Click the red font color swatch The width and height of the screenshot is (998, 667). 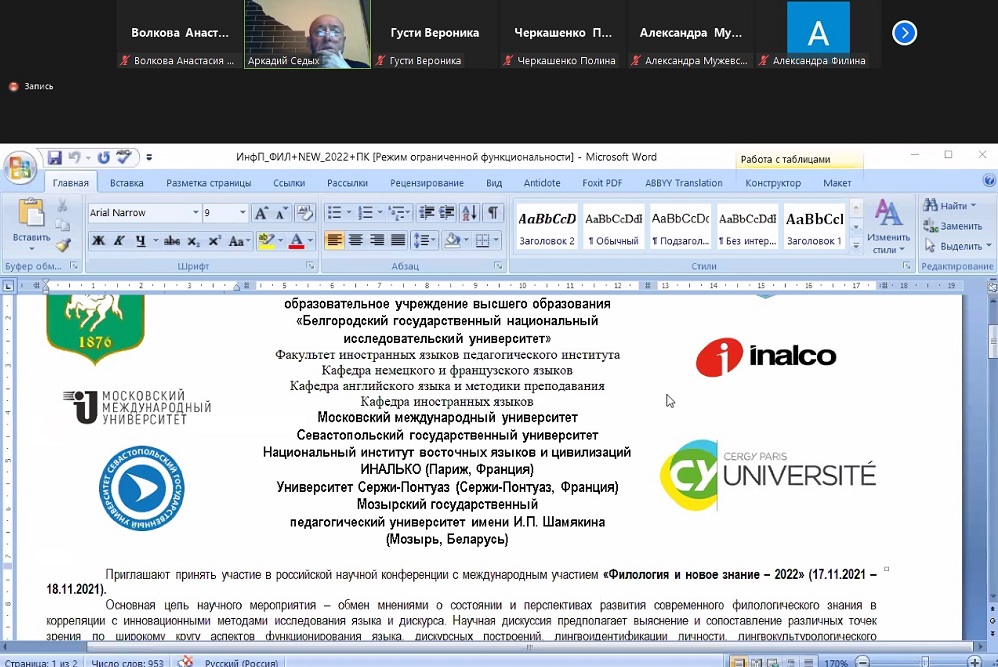pyautogui.click(x=295, y=241)
